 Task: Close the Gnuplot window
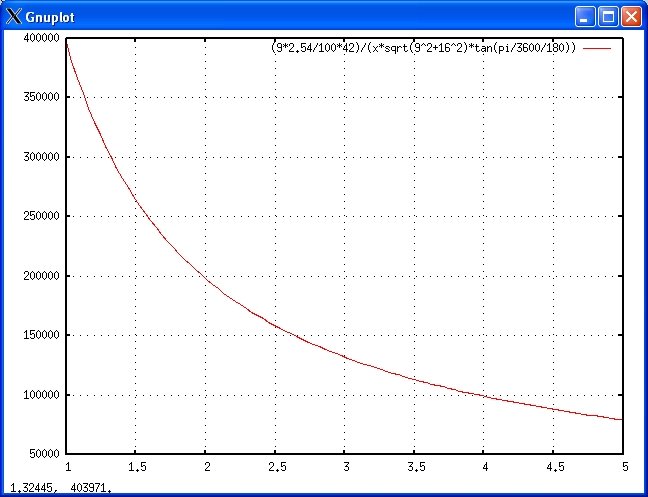tap(631, 17)
